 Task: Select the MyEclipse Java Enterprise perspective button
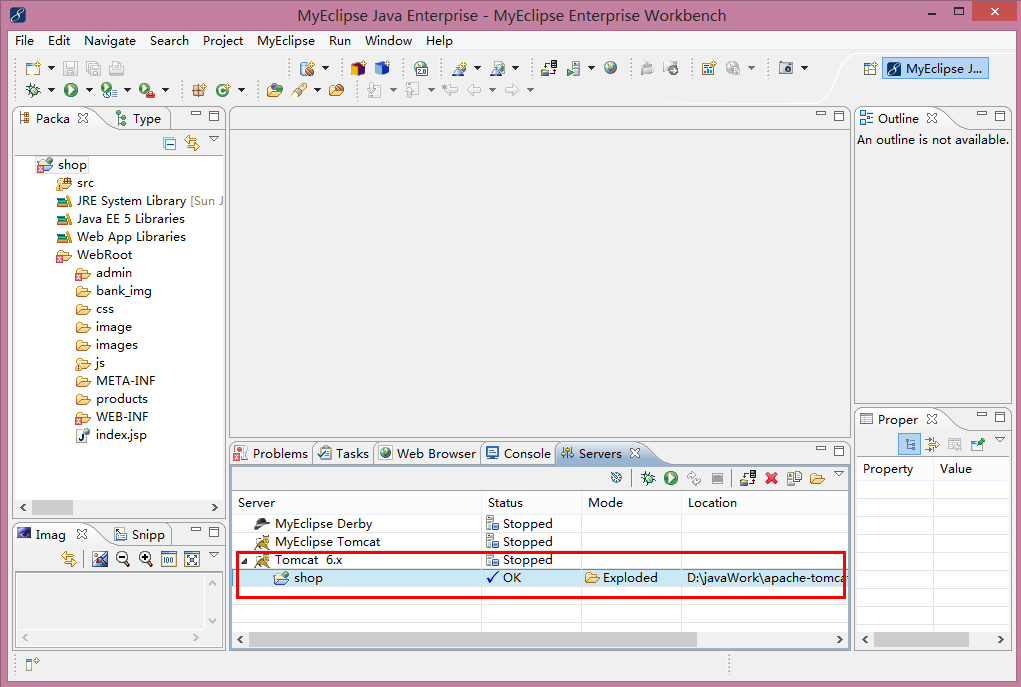pos(935,68)
